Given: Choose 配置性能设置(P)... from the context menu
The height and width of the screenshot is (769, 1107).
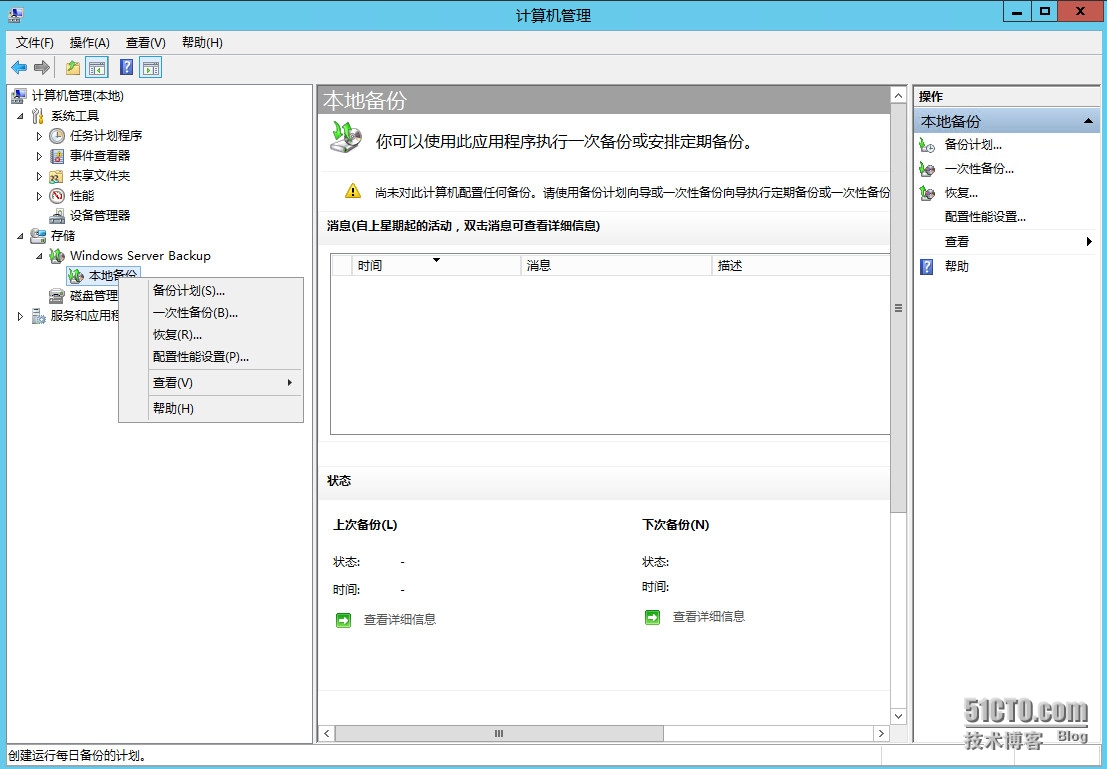Looking at the screenshot, I should point(210,357).
